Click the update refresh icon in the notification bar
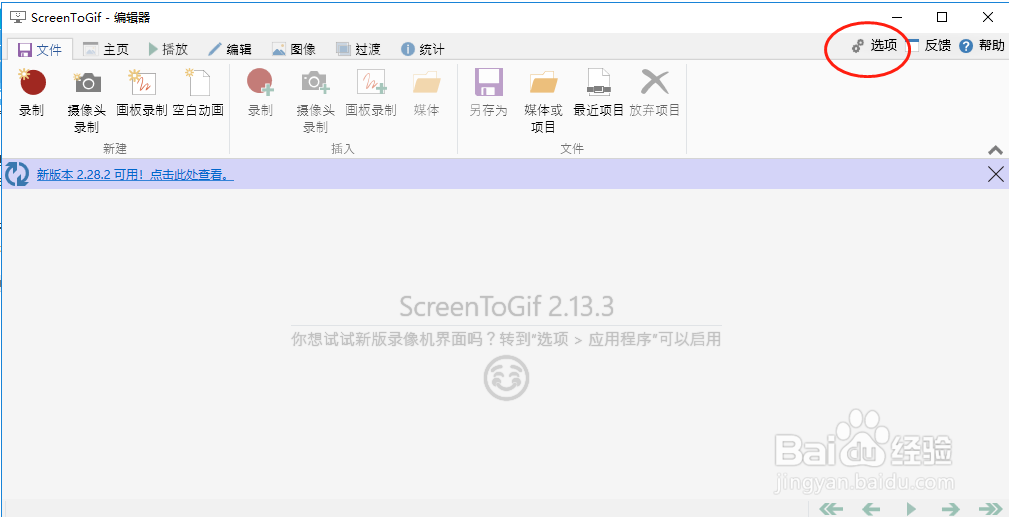The height and width of the screenshot is (517, 1009). click(17, 174)
